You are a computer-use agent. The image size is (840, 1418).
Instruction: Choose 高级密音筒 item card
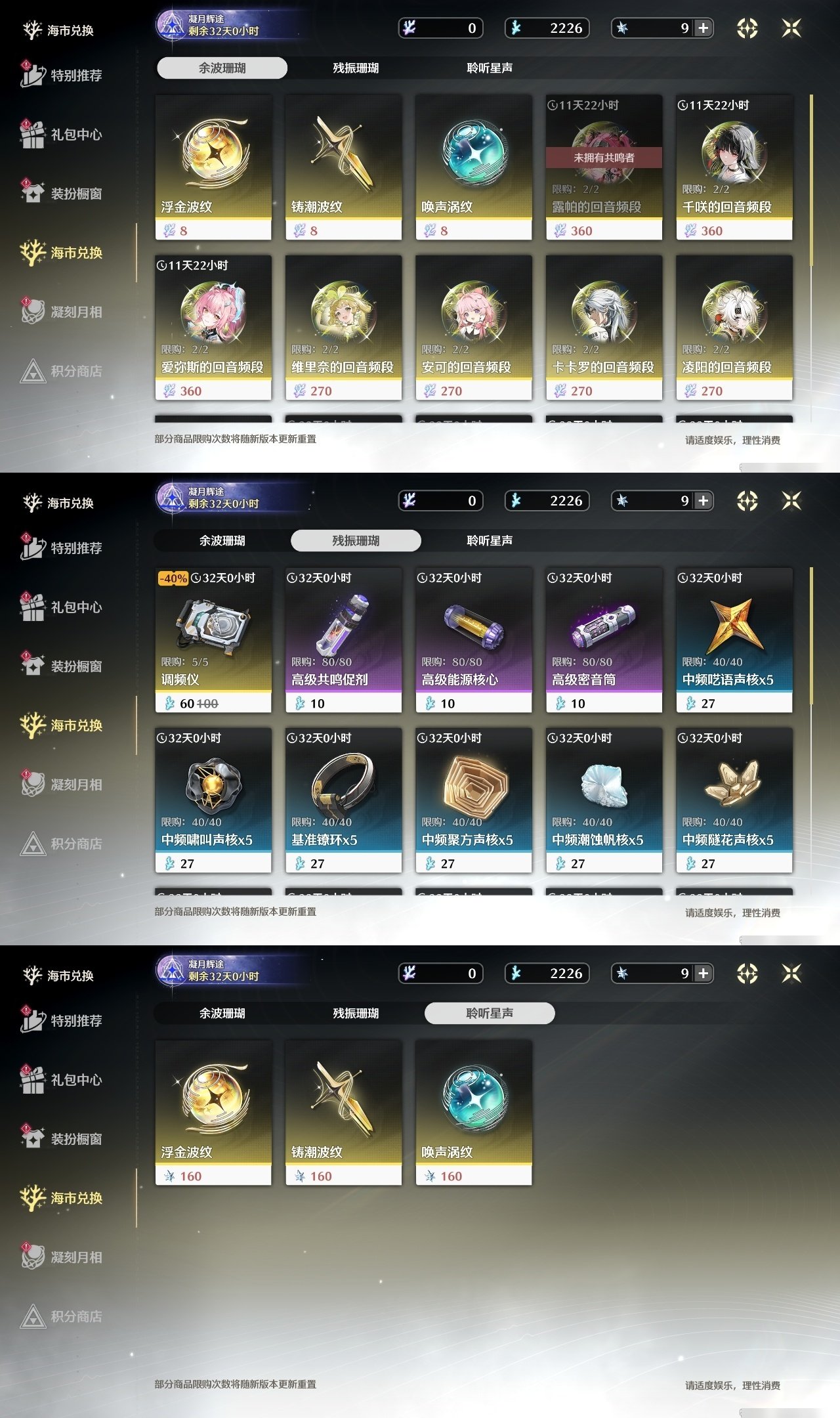click(604, 640)
